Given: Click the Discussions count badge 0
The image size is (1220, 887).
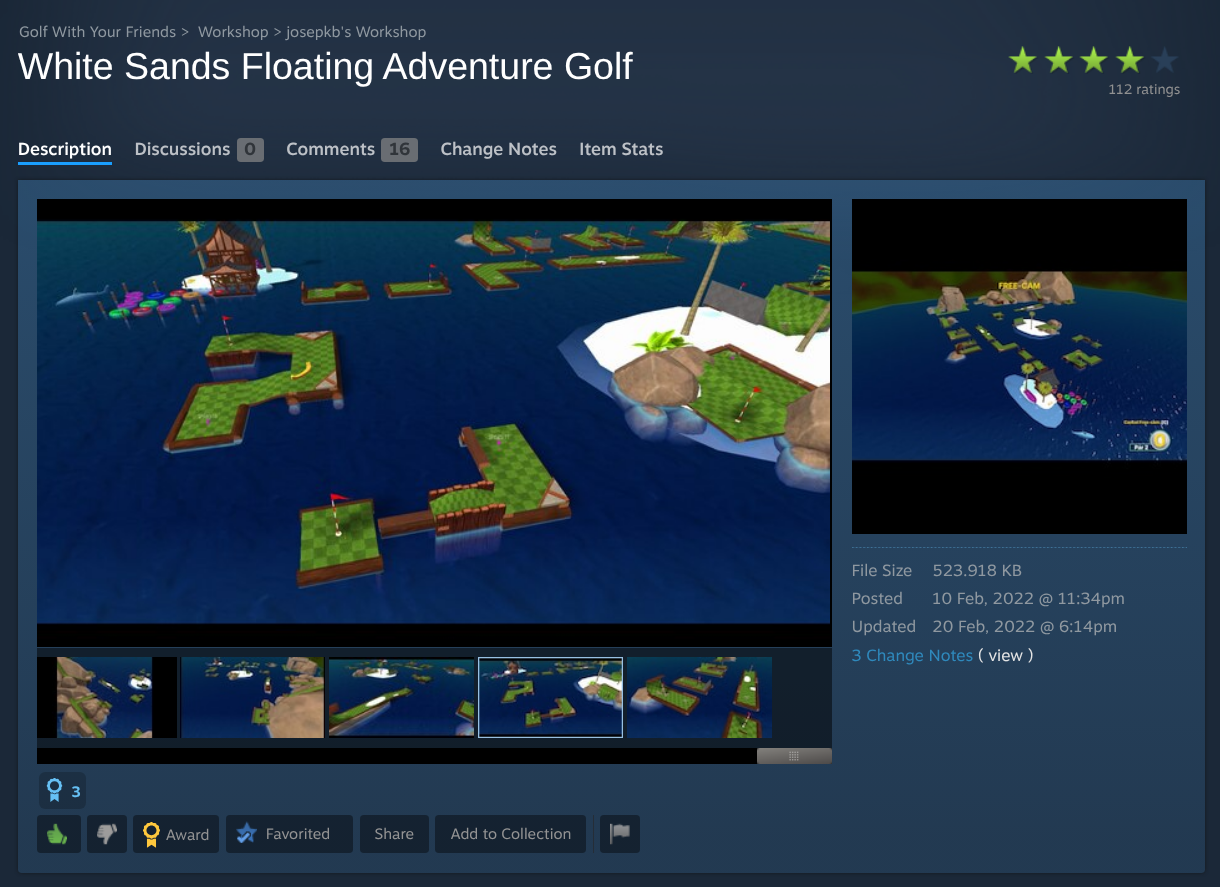Looking at the screenshot, I should pos(250,149).
